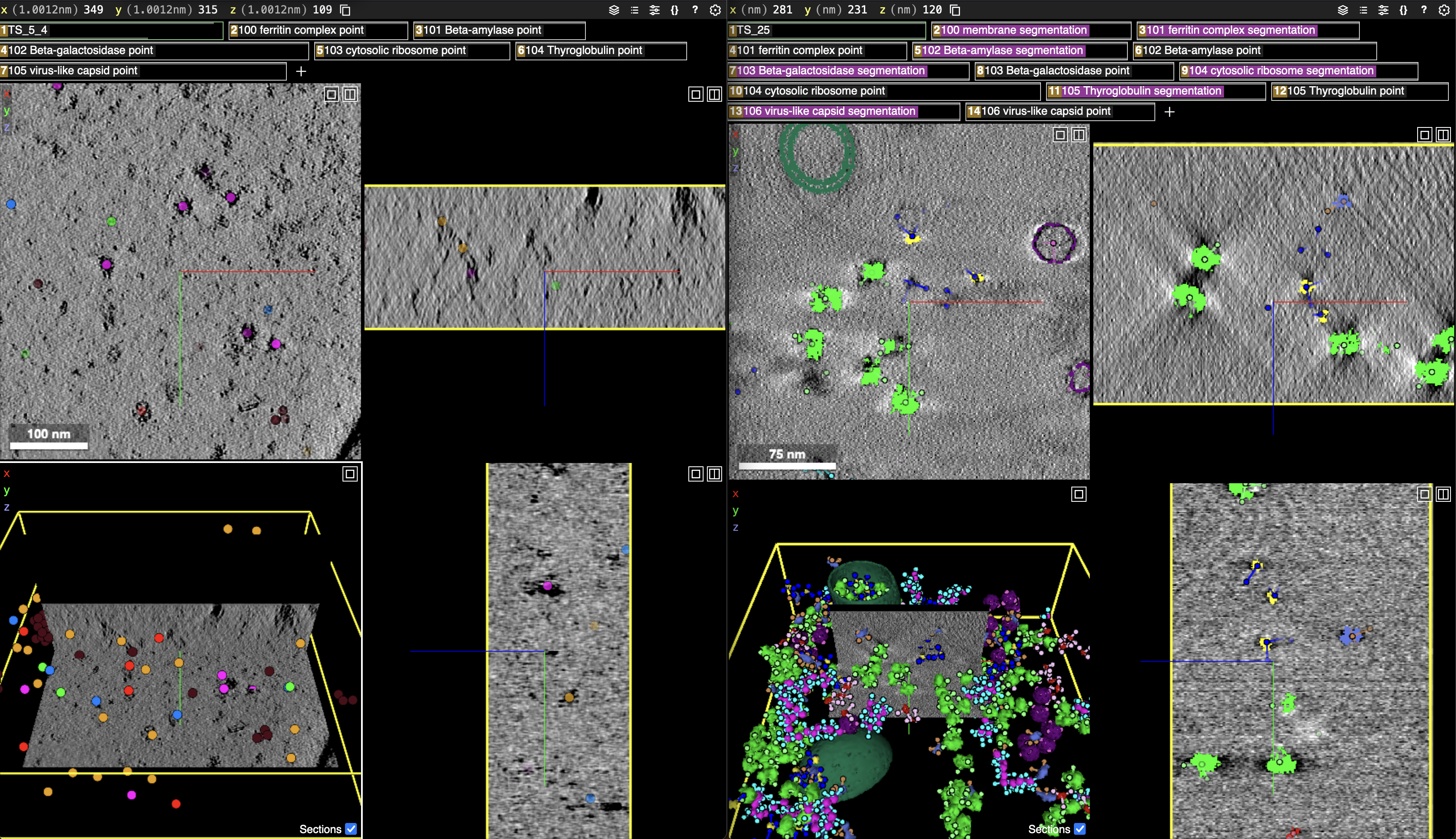This screenshot has height=839, width=1456.
Task: Add a new layer in left viewer
Action: [301, 71]
